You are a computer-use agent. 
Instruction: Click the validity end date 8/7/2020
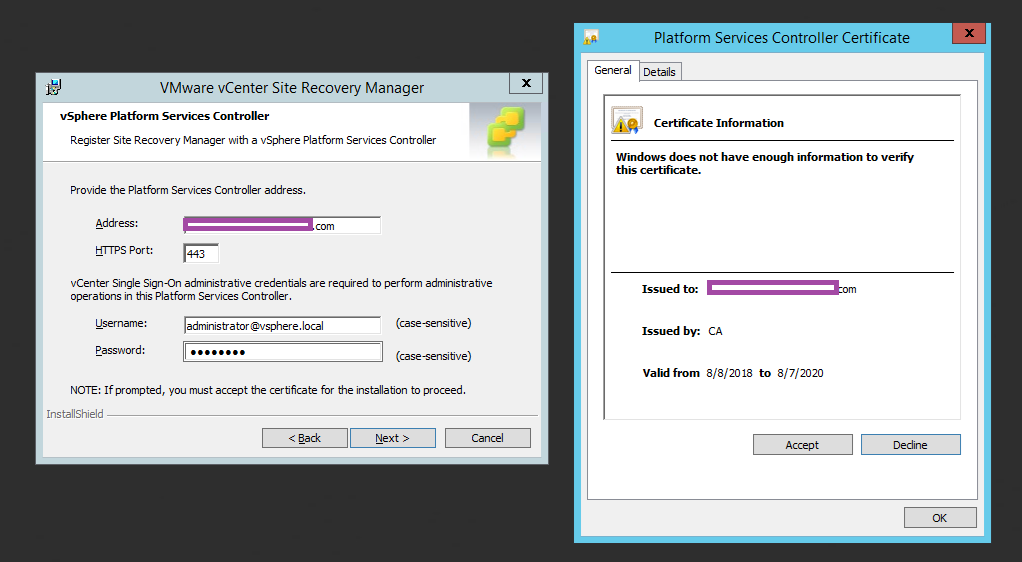[800, 373]
